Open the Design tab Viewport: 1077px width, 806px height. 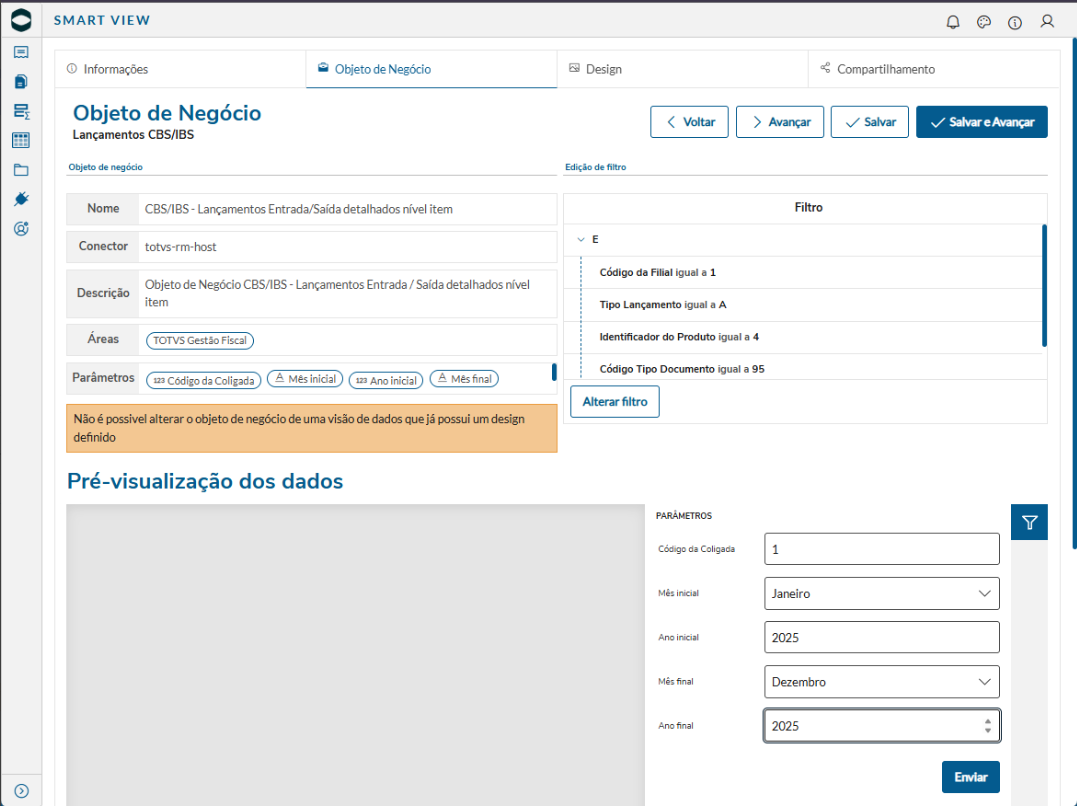point(683,69)
